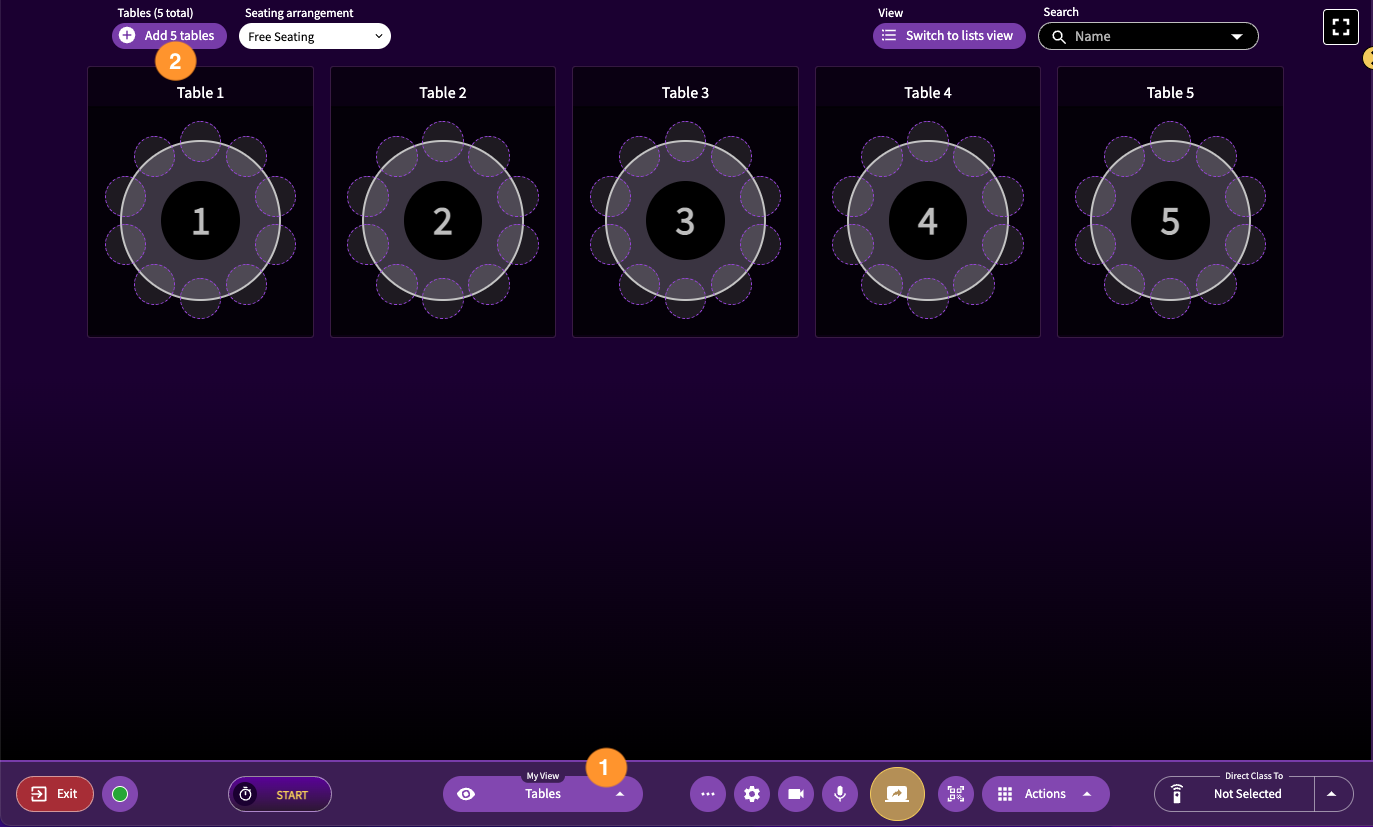The width and height of the screenshot is (1373, 827).
Task: Open the Search by Name dropdown
Action: (1148, 36)
